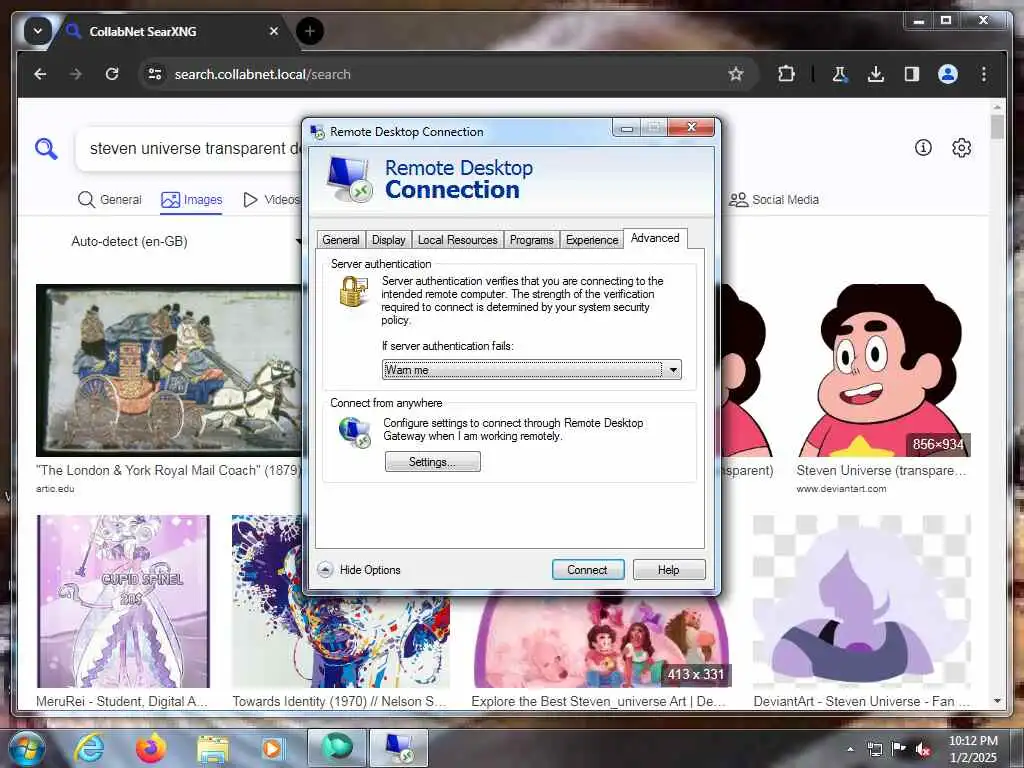Screen dimensions: 1024x768
Task: Open the Action Center flag icon
Action: pyautogui.click(x=899, y=749)
